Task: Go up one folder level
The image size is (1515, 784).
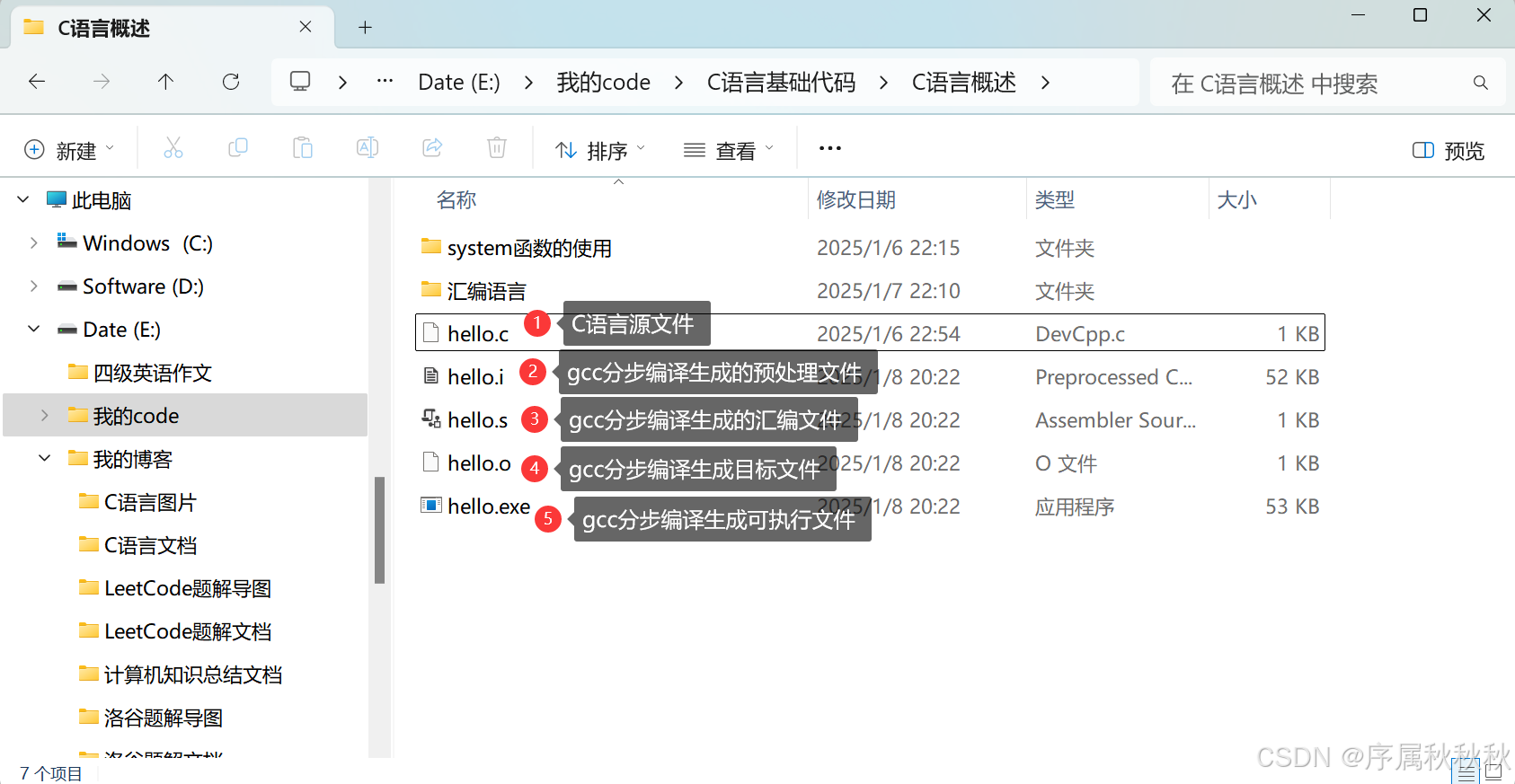Action: click(x=165, y=82)
